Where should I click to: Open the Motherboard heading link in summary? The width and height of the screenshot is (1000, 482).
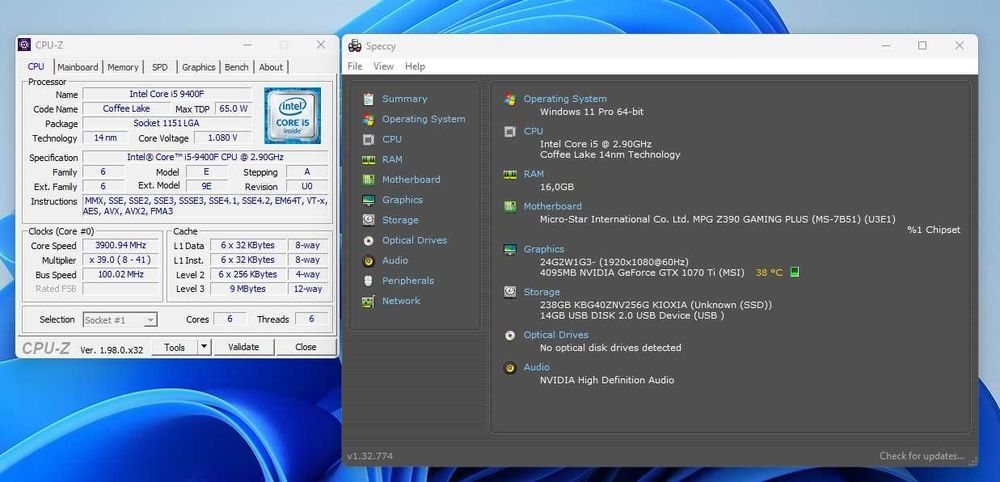point(552,207)
